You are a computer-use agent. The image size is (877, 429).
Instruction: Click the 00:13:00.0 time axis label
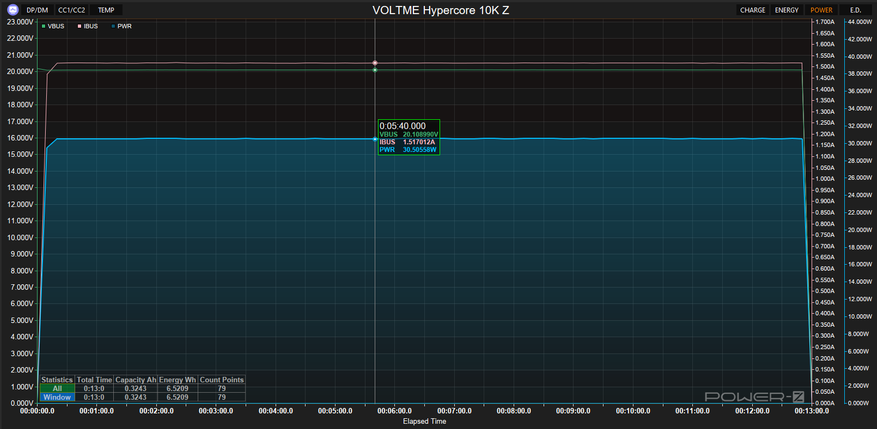point(812,411)
